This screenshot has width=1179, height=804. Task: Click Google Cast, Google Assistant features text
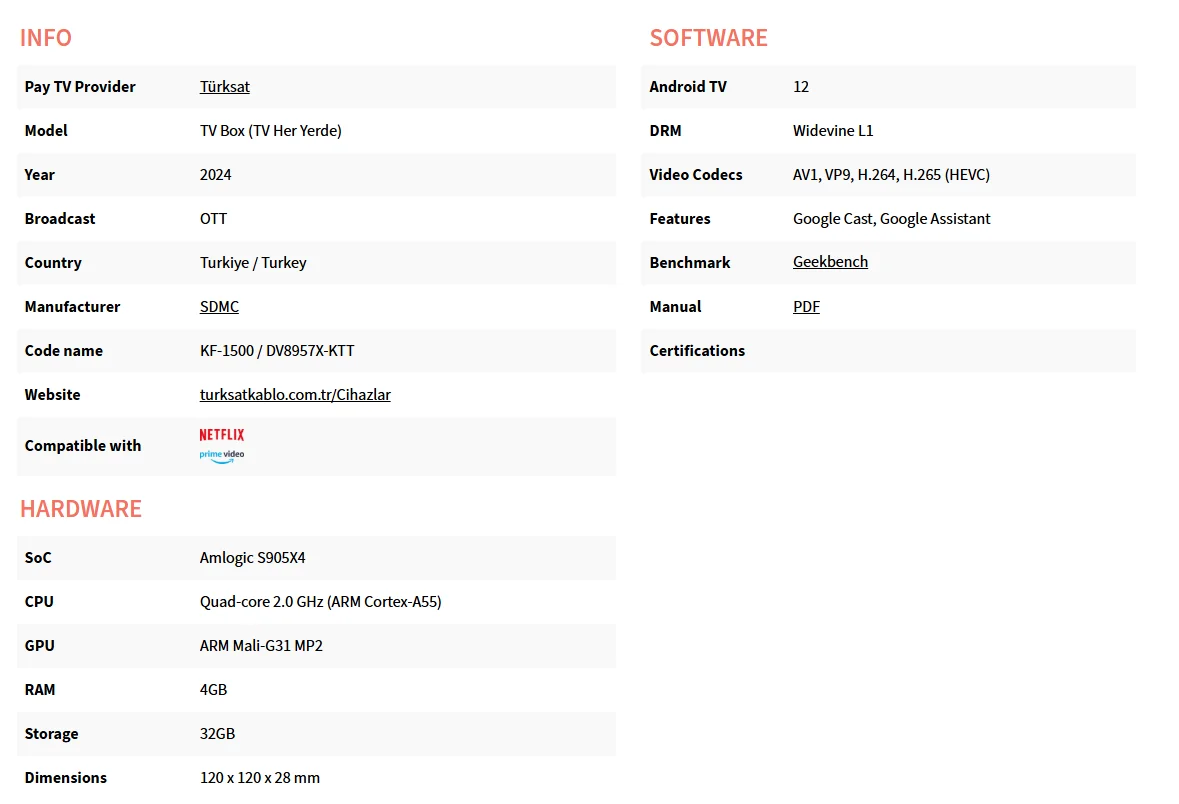(x=891, y=219)
